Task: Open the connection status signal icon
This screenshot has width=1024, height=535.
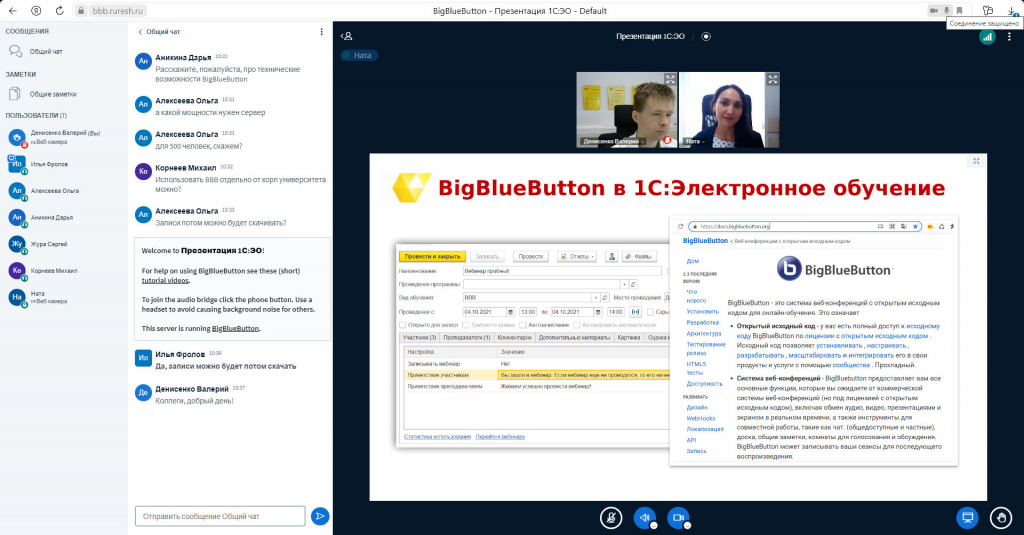Action: pos(987,36)
